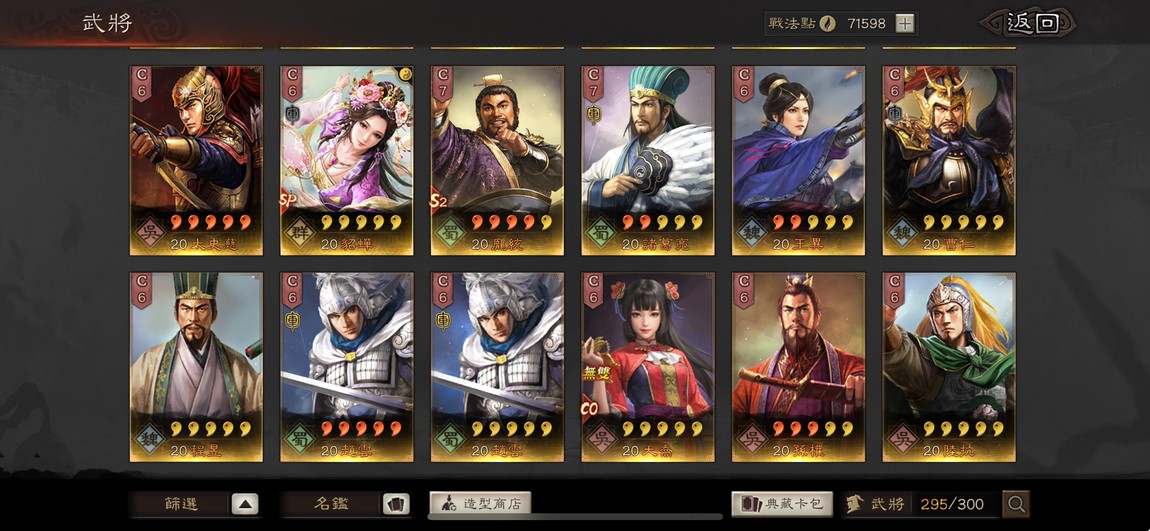Viewport: 1150px width, 531px height.
Task: Open the 篩選 filter menu
Action: (194, 504)
